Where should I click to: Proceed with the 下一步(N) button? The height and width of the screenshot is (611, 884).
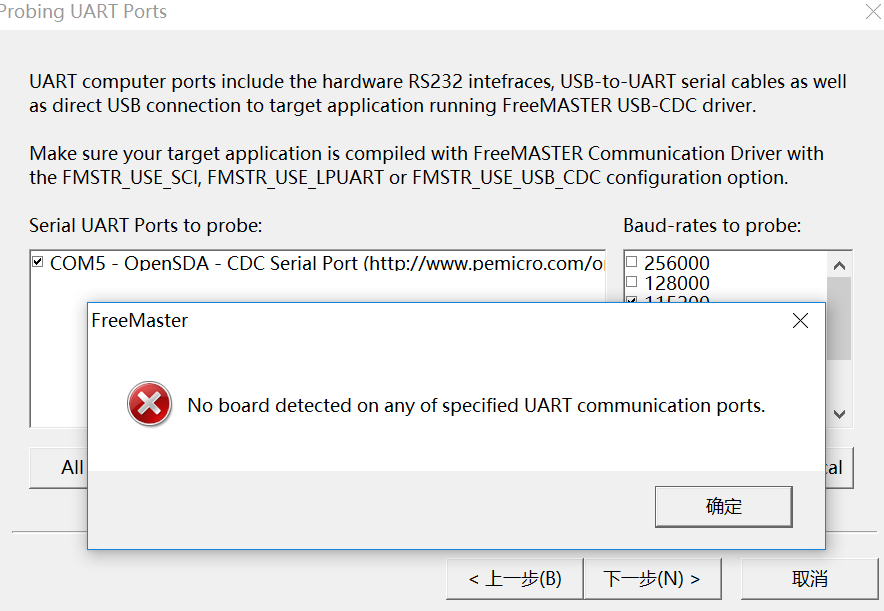click(651, 579)
